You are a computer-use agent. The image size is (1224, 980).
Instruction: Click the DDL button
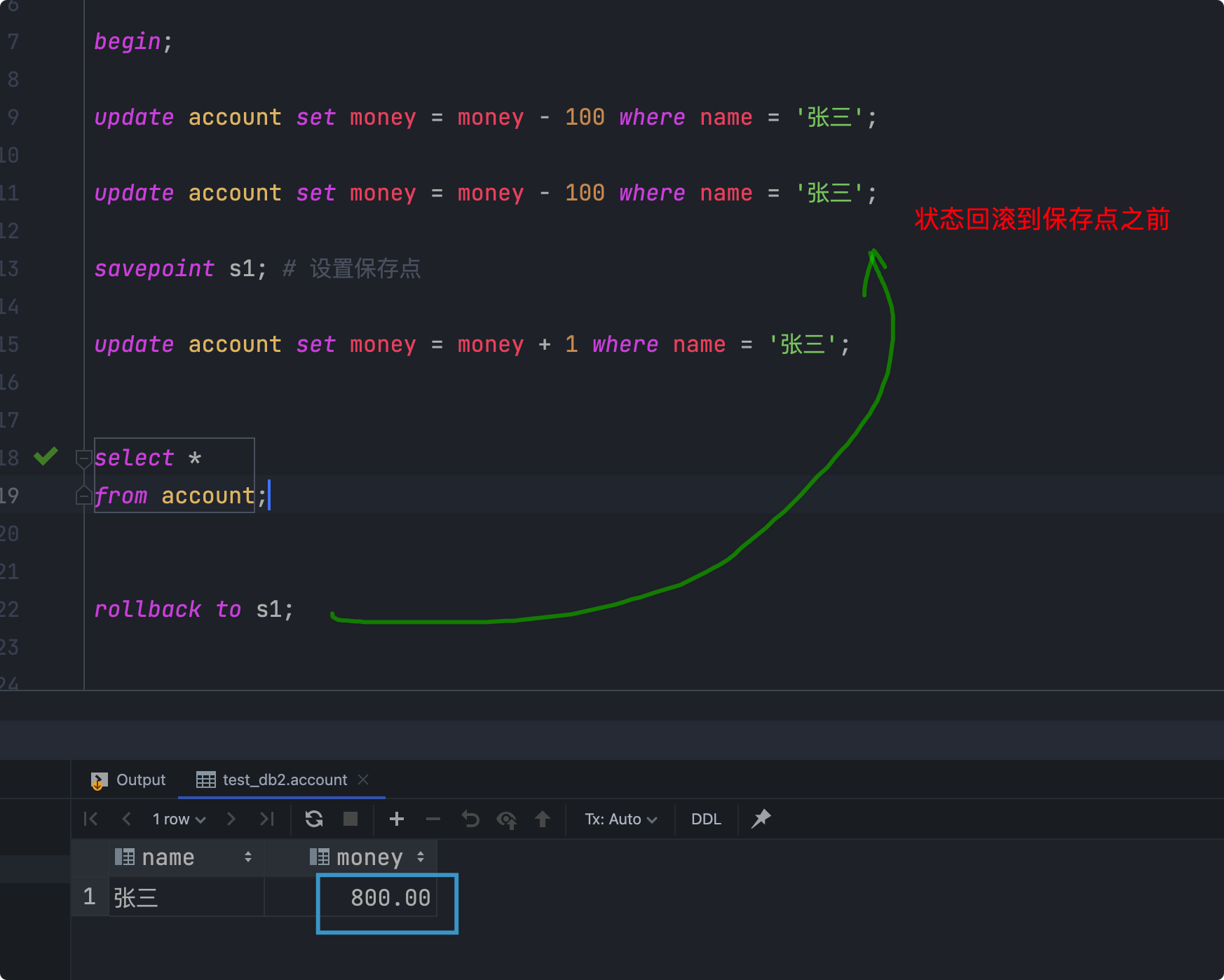706,819
